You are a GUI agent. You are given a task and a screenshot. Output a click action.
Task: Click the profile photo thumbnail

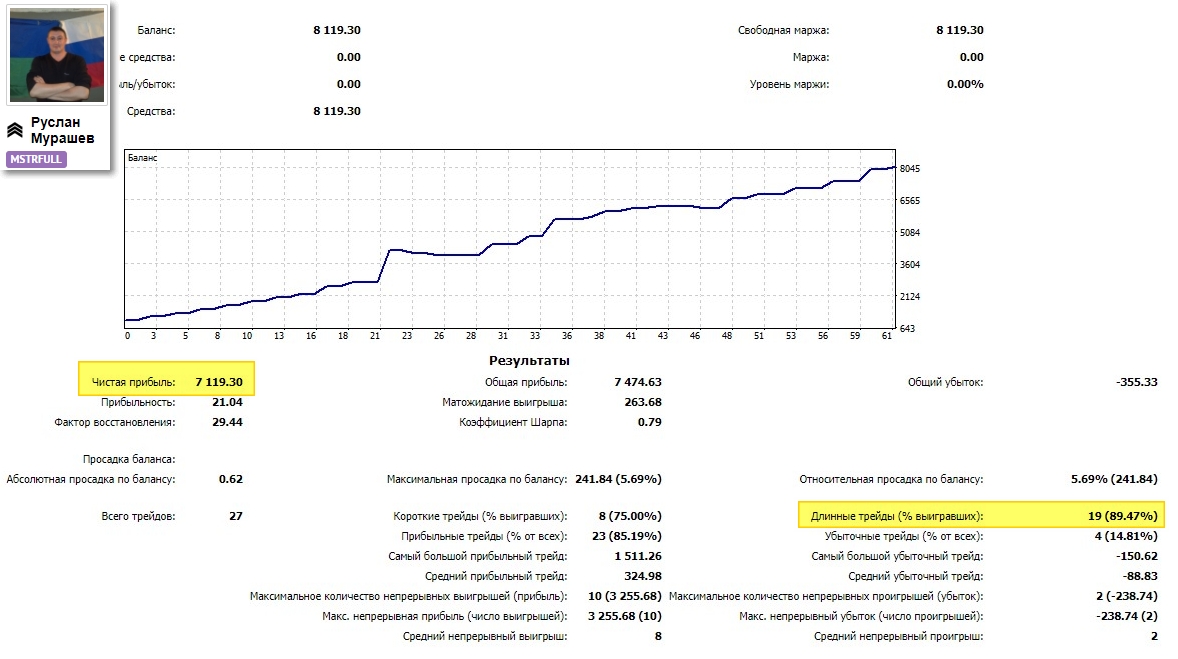pyautogui.click(x=56, y=54)
